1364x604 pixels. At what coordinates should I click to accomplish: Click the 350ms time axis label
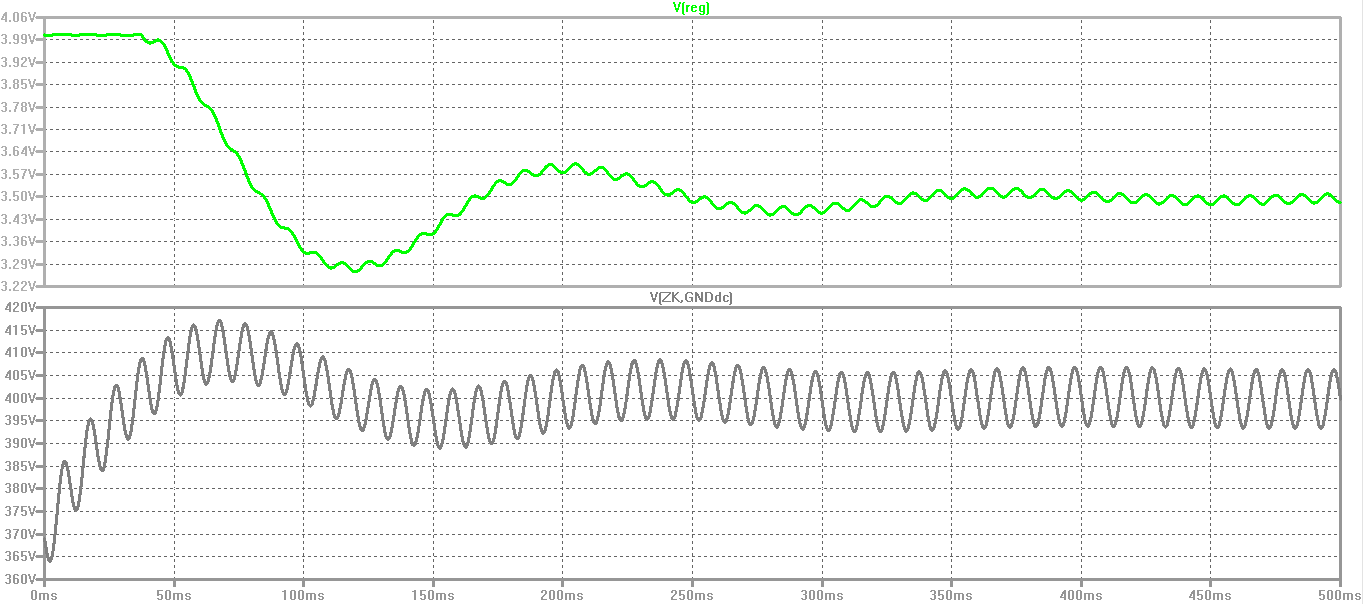(951, 594)
